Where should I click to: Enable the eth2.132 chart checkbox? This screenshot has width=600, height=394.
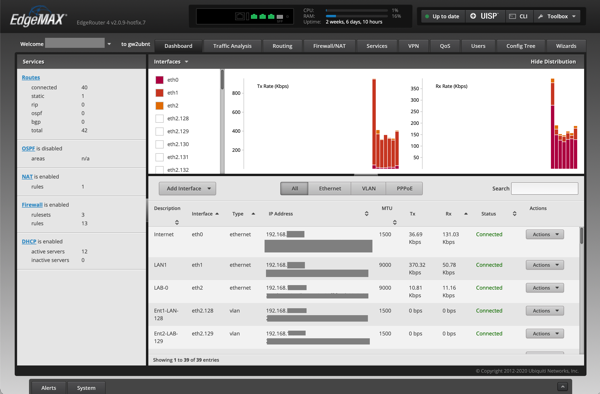160,169
